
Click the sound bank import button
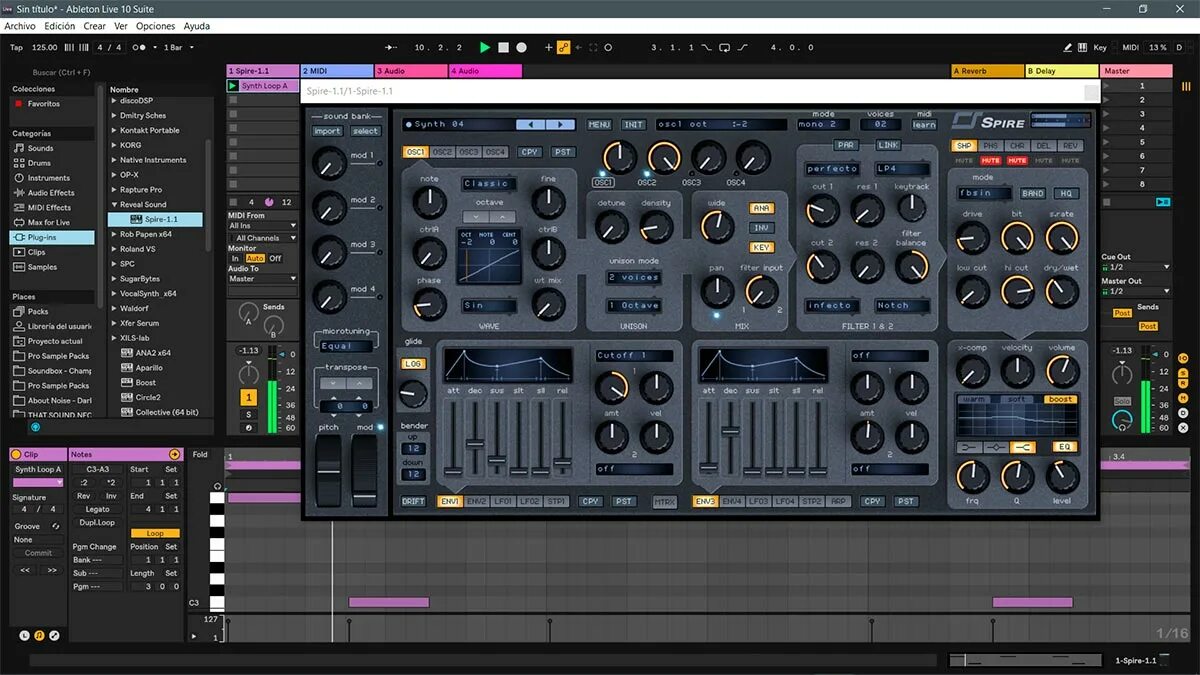pos(327,131)
